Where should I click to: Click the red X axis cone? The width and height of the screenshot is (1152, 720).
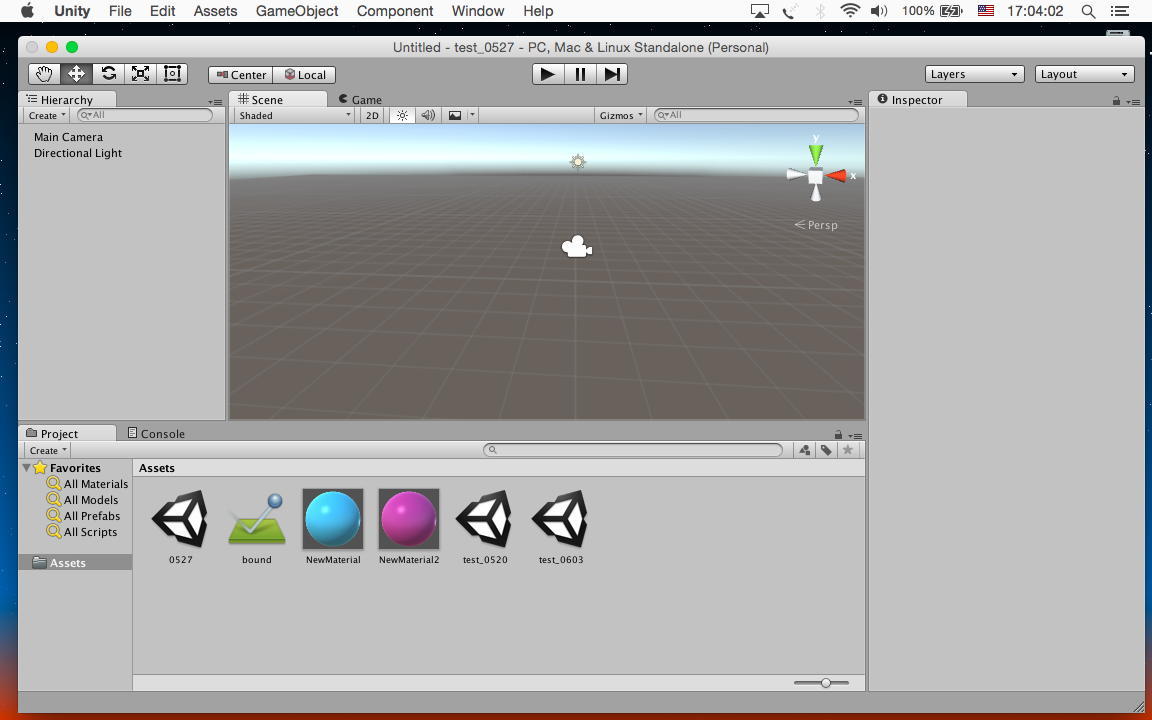[x=836, y=176]
